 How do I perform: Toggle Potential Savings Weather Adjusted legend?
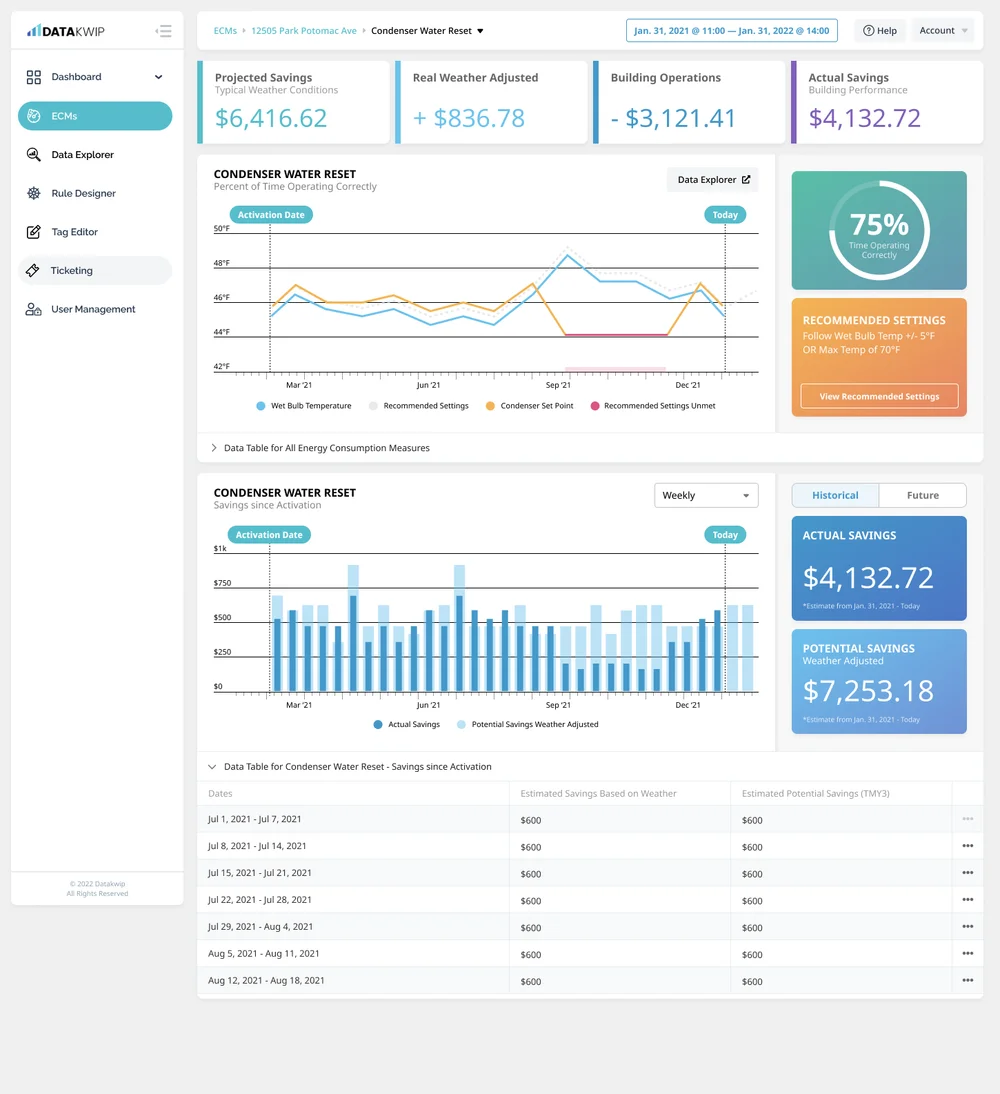(528, 725)
